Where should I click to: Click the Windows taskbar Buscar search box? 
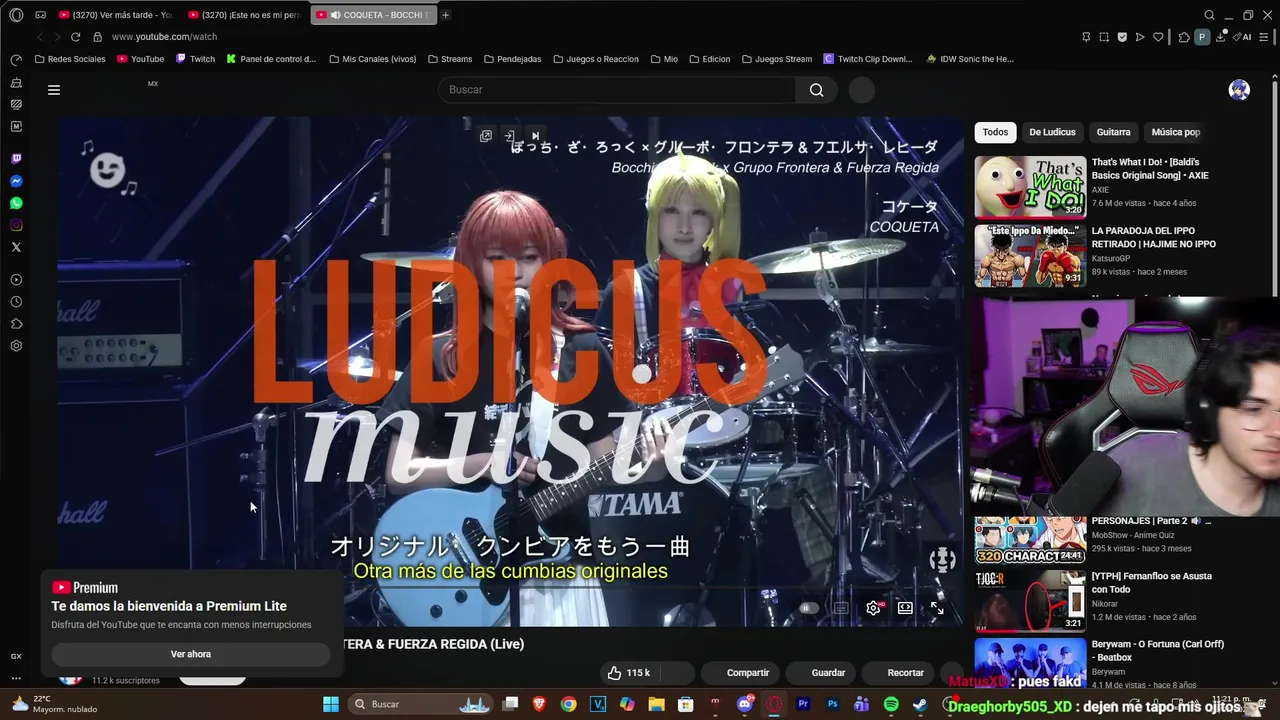420,704
